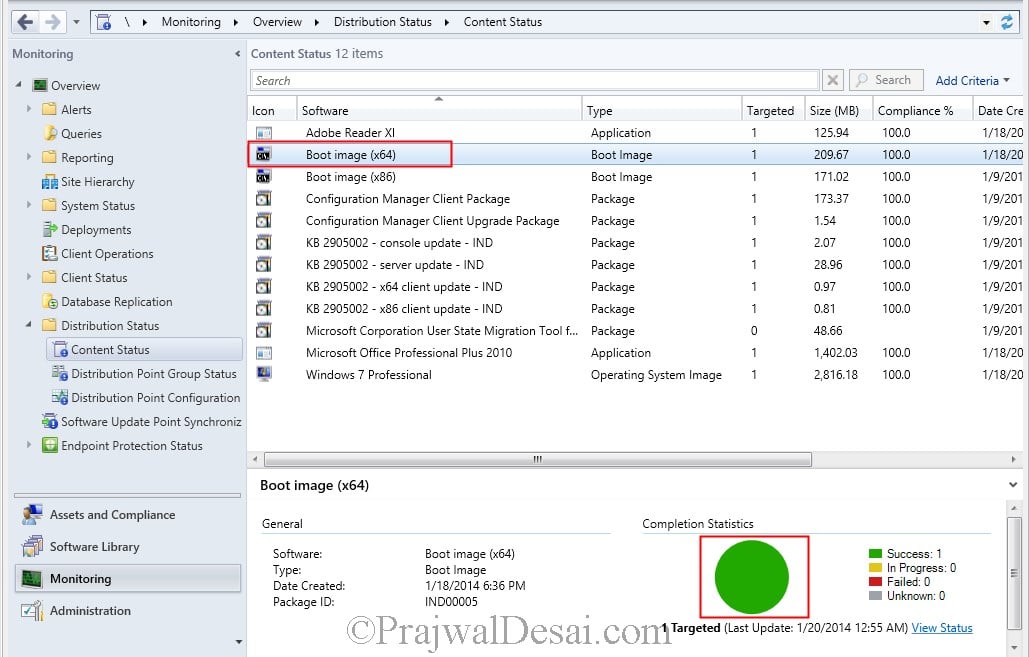
Task: Expand the Reporting tree node
Action: pos(28,157)
